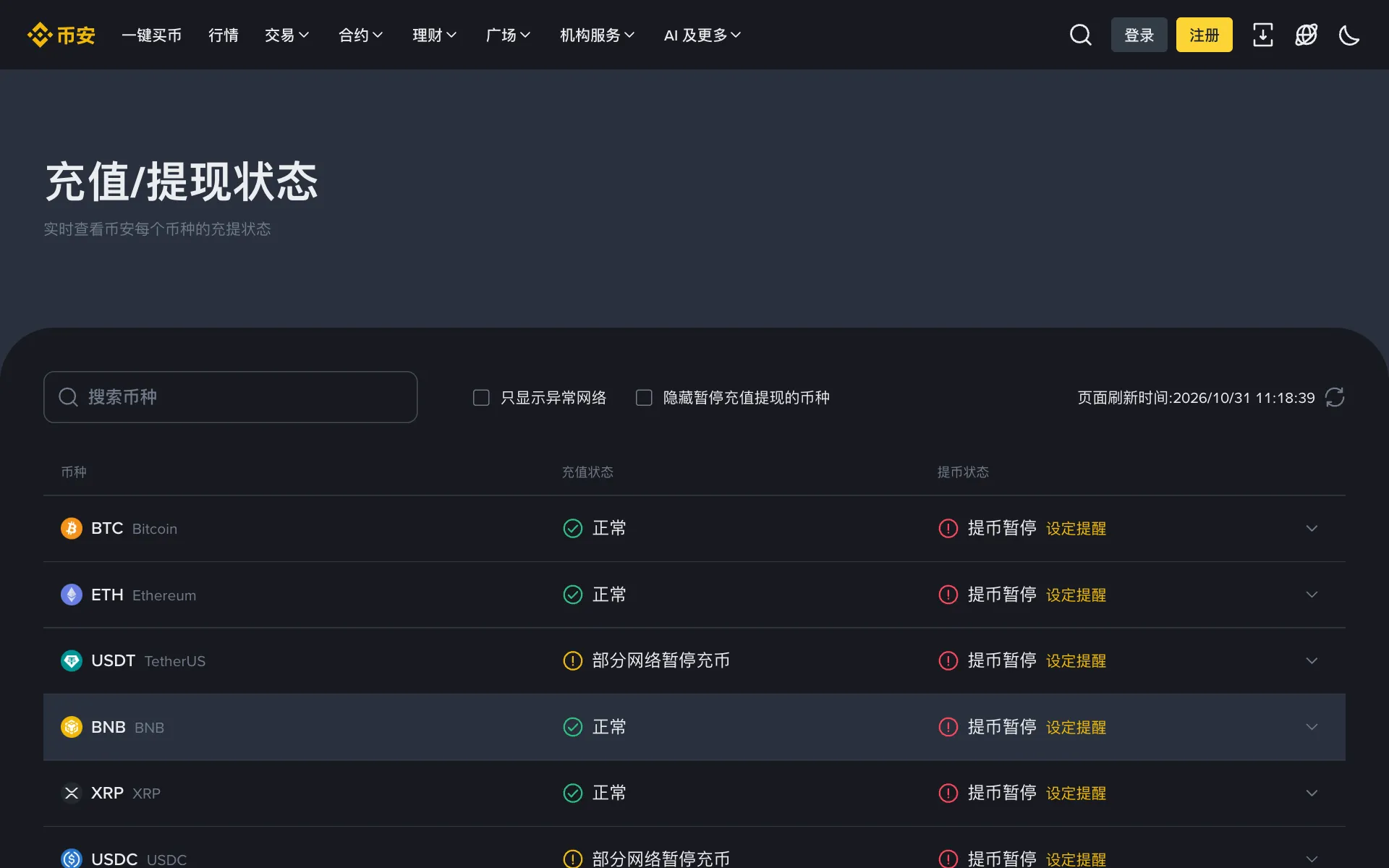Open the language globe icon
Screen dimensions: 1389x868
click(1307, 35)
